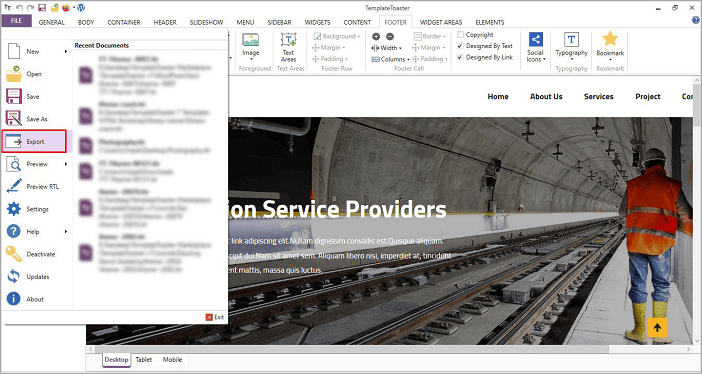Uncheck Designed By Text
The width and height of the screenshot is (702, 374).
(x=460, y=46)
